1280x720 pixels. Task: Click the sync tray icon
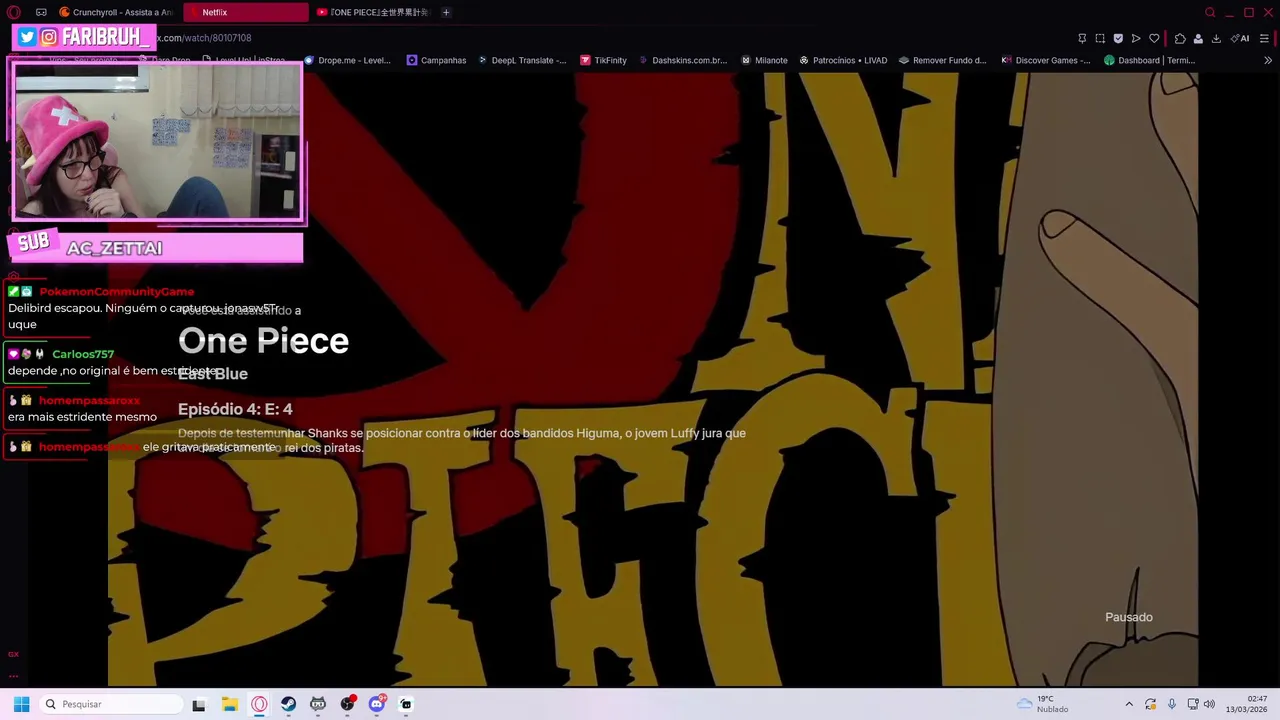coord(1150,704)
